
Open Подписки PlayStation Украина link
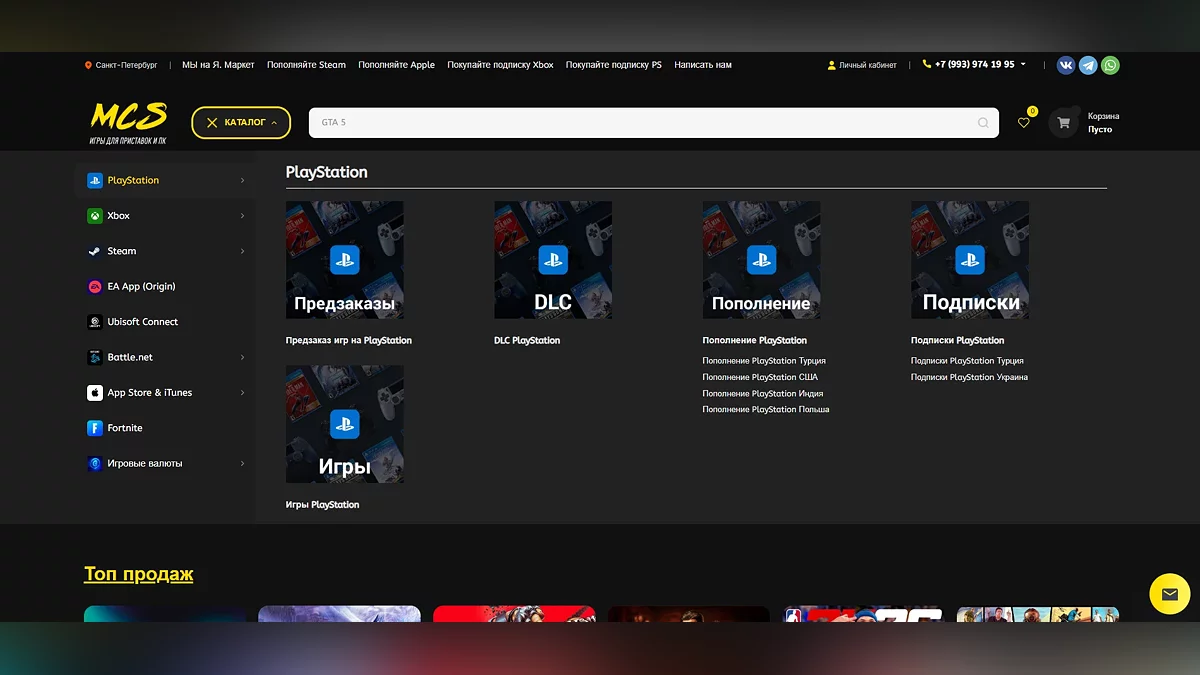pos(969,377)
